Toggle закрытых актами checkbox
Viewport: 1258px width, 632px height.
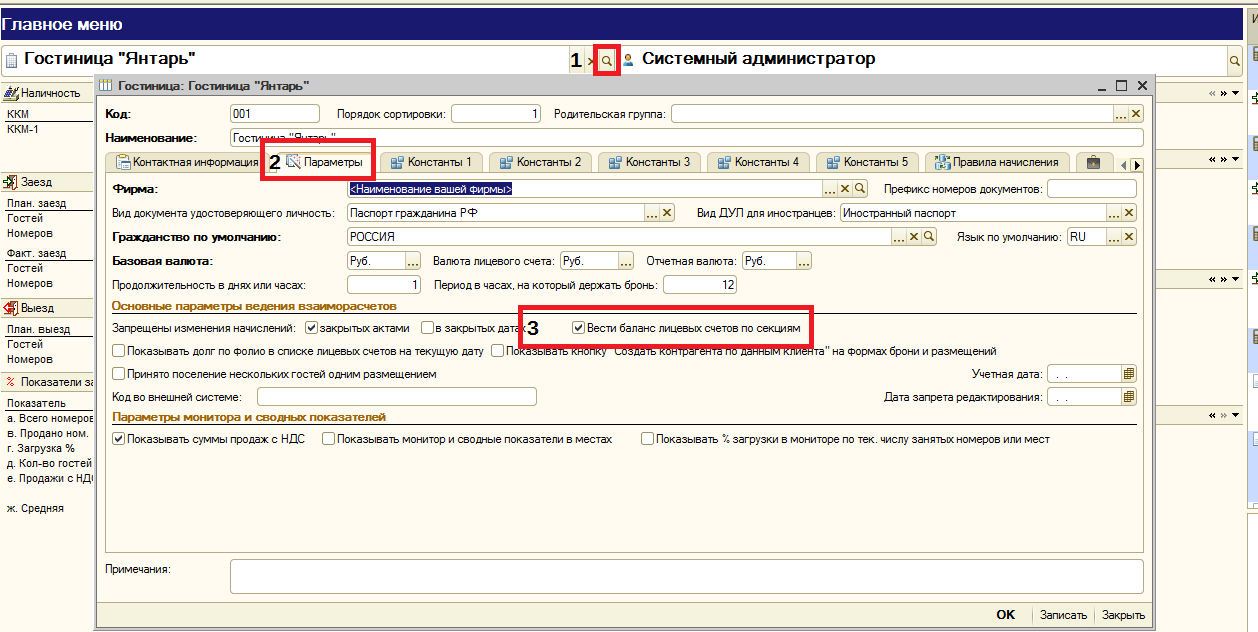click(x=311, y=328)
